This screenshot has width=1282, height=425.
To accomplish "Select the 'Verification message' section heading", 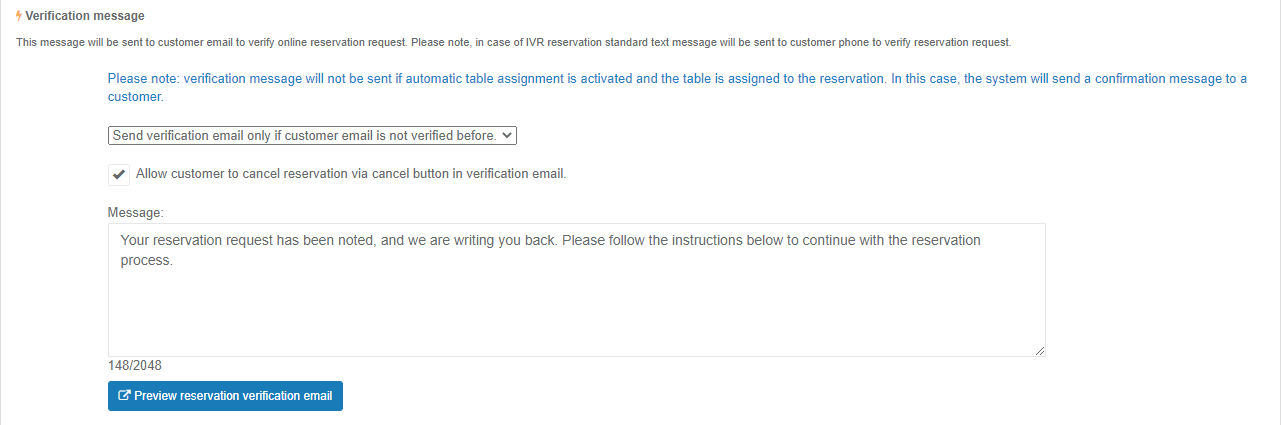I will pos(85,16).
